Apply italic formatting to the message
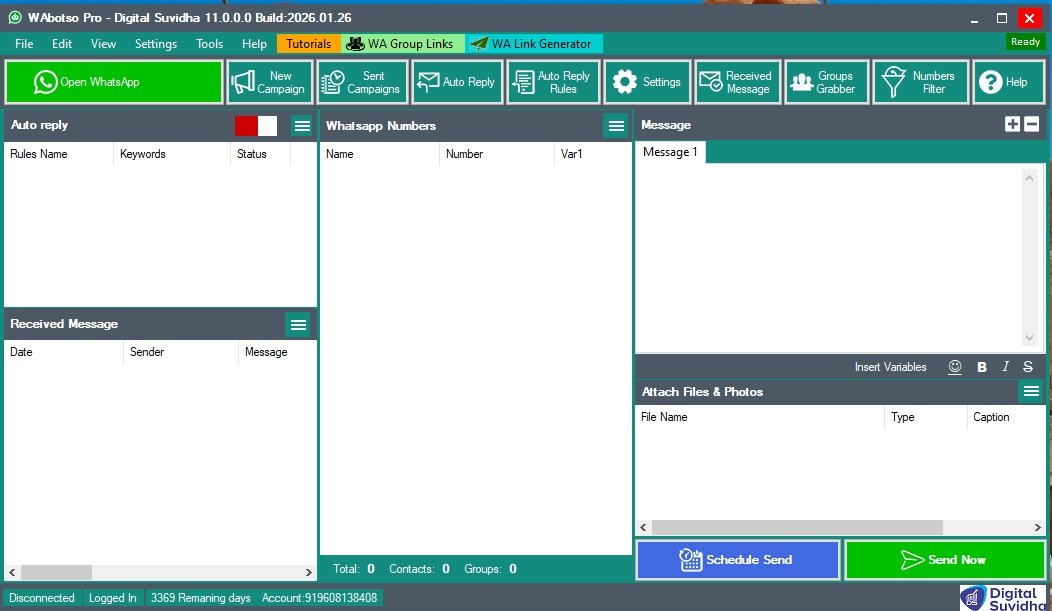The width and height of the screenshot is (1052, 611). [1005, 367]
